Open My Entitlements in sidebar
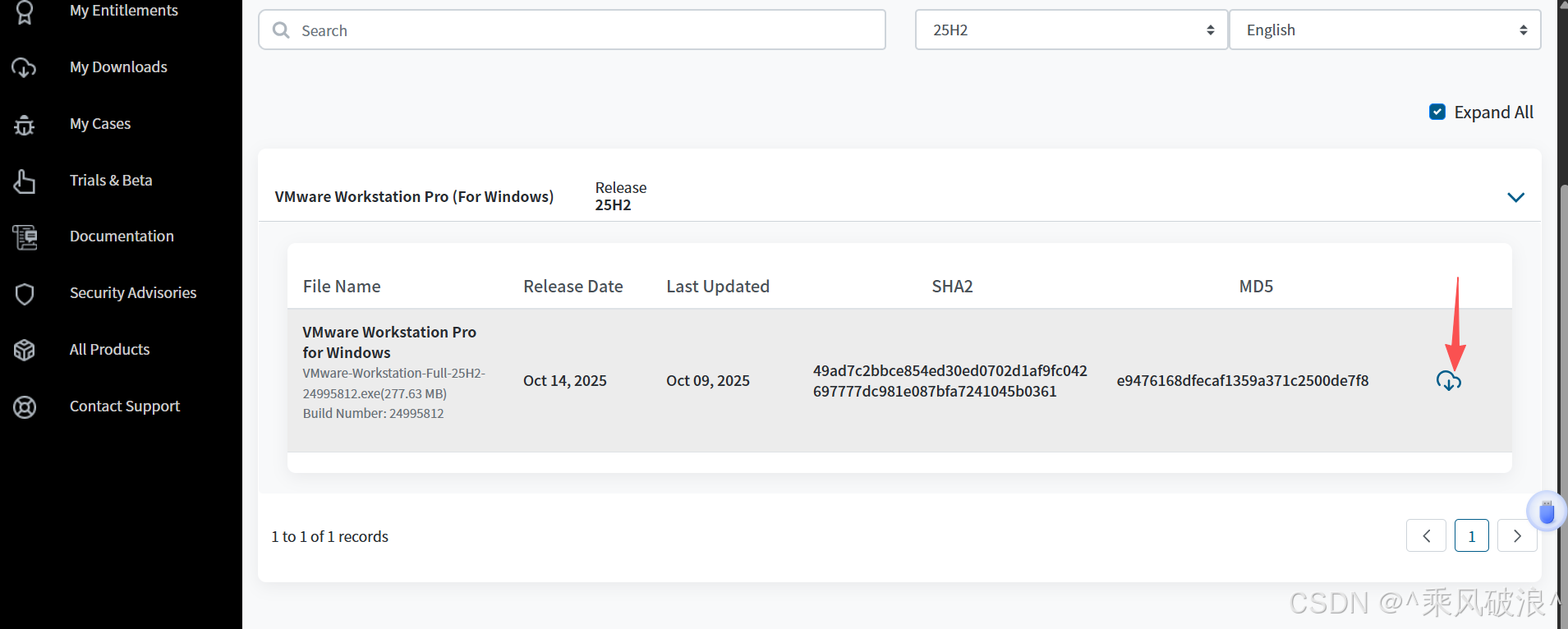1568x629 pixels. point(124,11)
